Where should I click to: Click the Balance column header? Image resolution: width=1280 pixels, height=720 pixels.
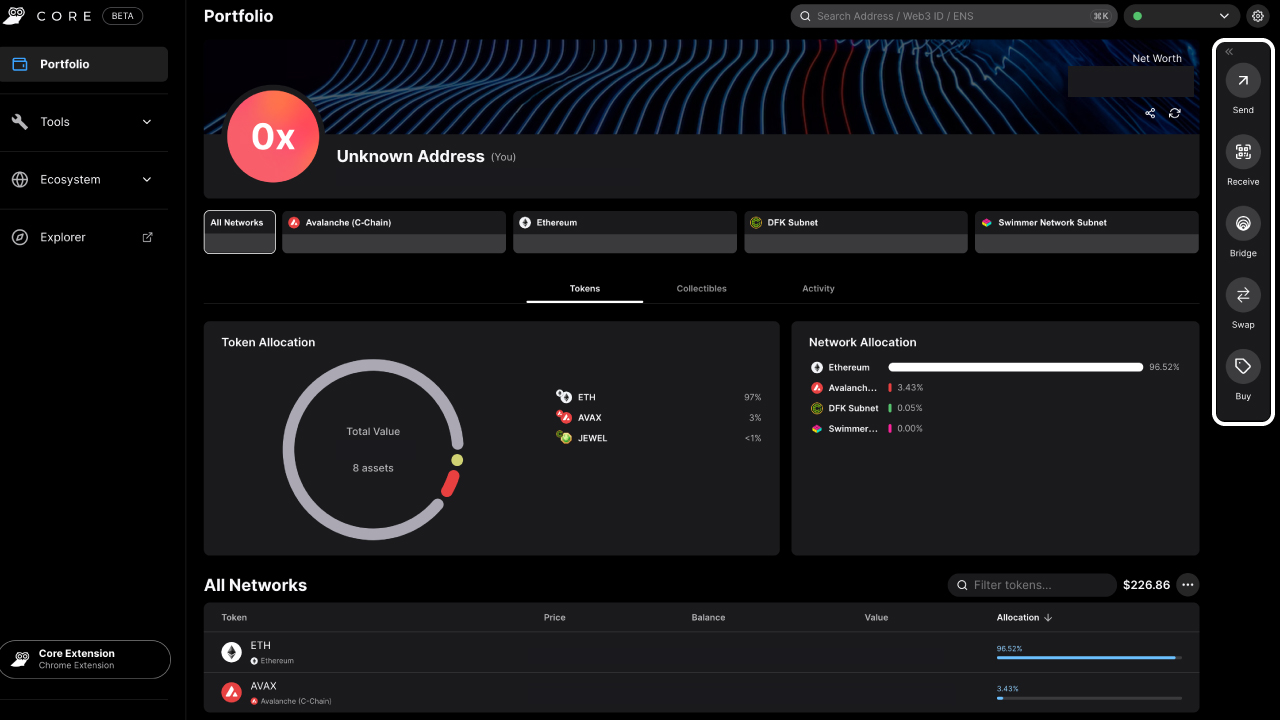click(708, 618)
